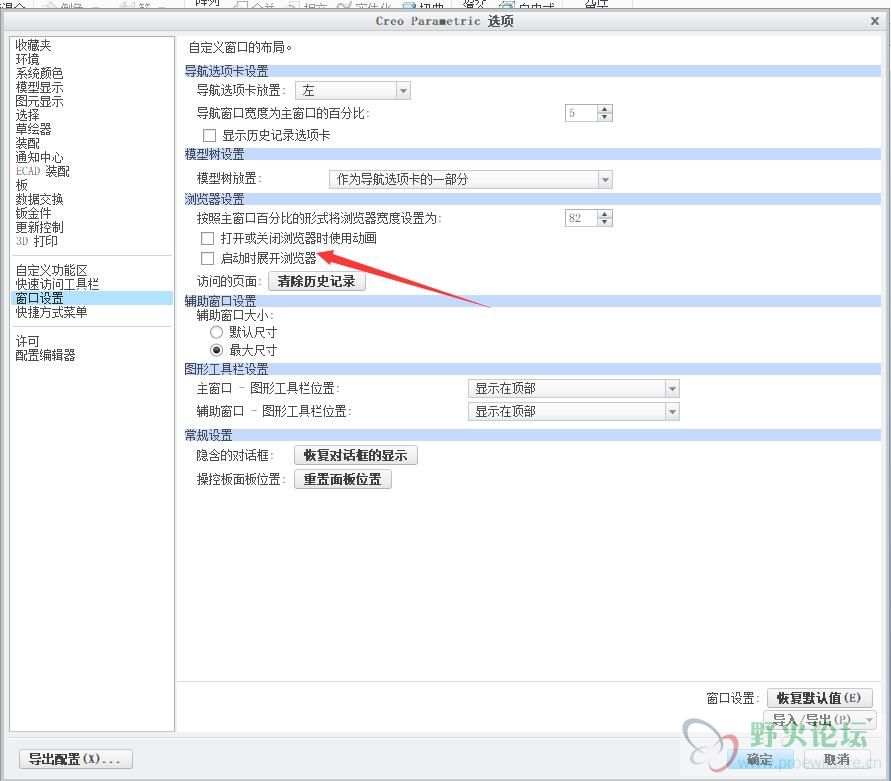This screenshot has height=781, width=891.
Task: Open 主窗口 图形工具栏位置 dropdown
Action: pos(573,389)
